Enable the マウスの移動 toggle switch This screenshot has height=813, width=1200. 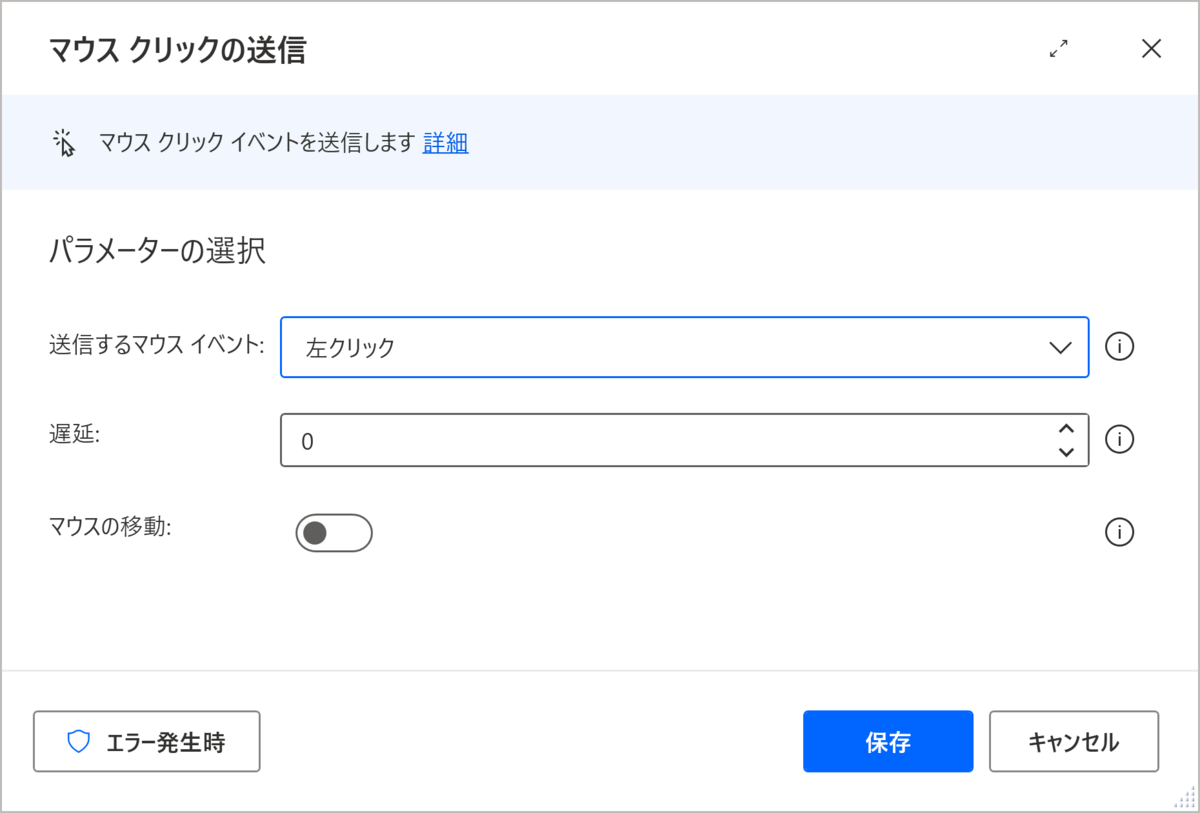pos(334,533)
